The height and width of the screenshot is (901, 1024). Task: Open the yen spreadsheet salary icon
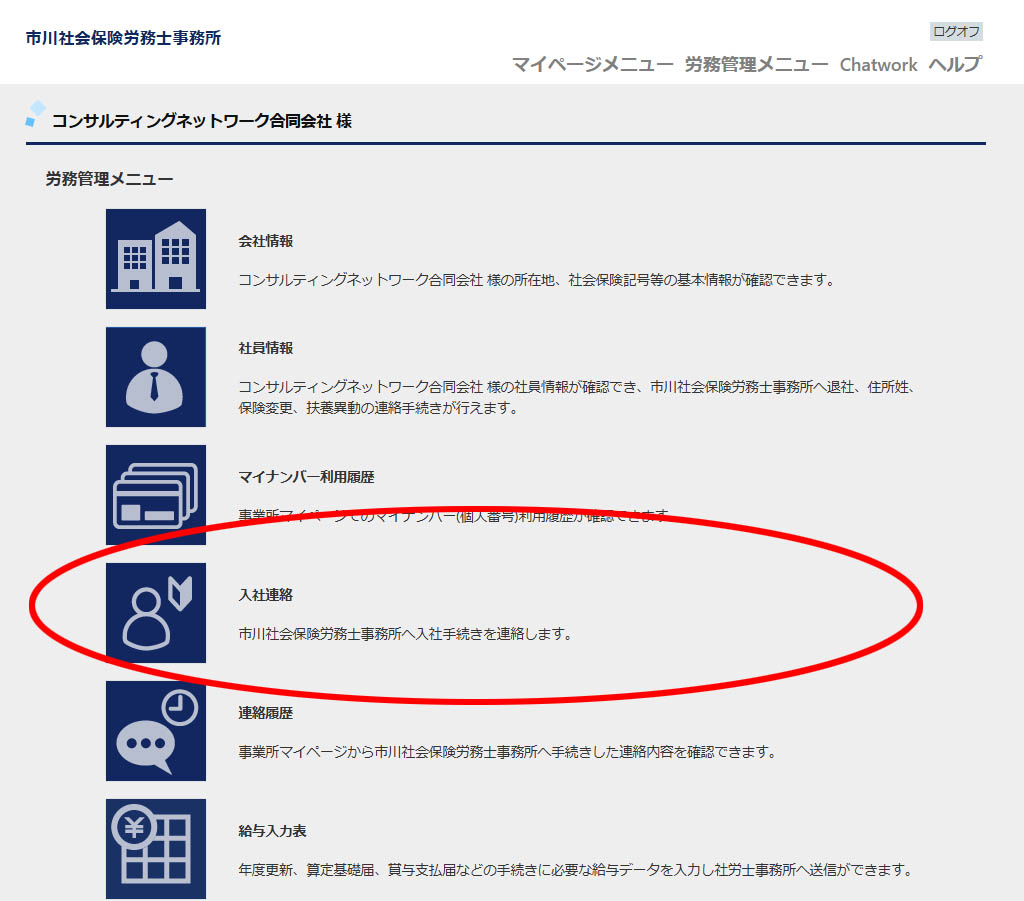click(156, 848)
